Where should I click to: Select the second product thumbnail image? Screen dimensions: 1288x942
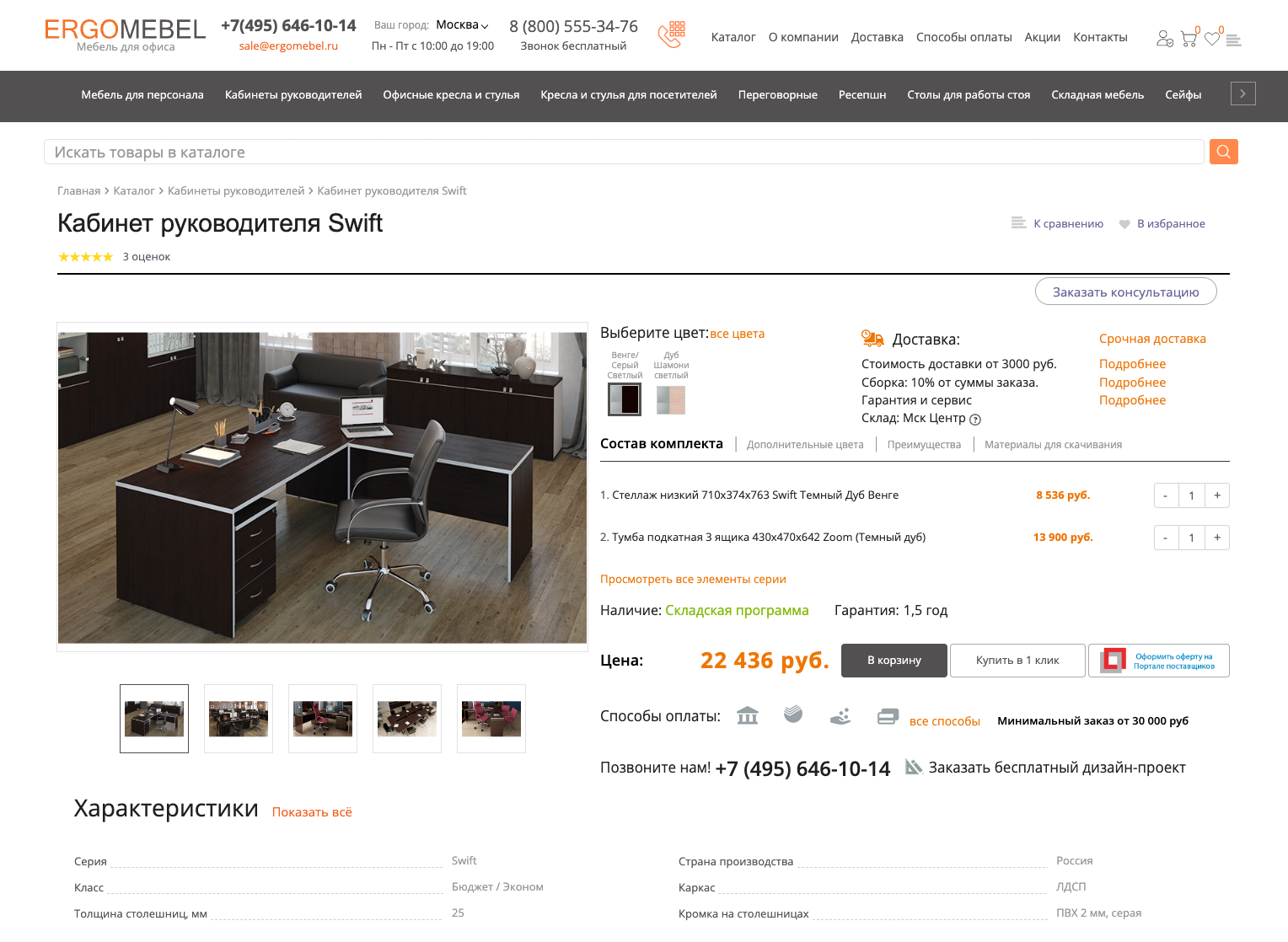pyautogui.click(x=239, y=719)
